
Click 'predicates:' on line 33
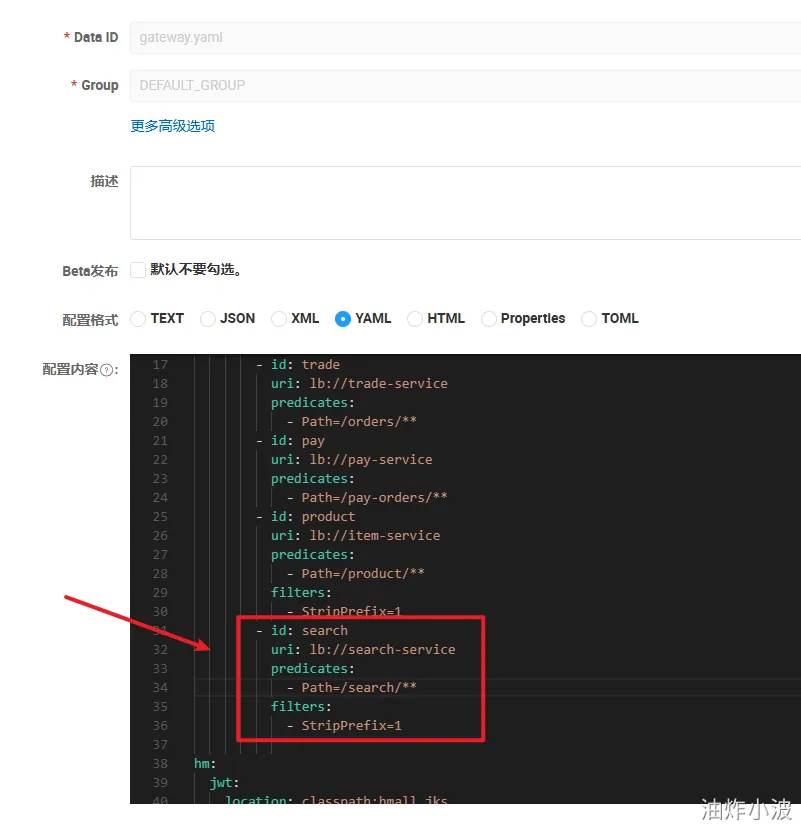tap(313, 669)
